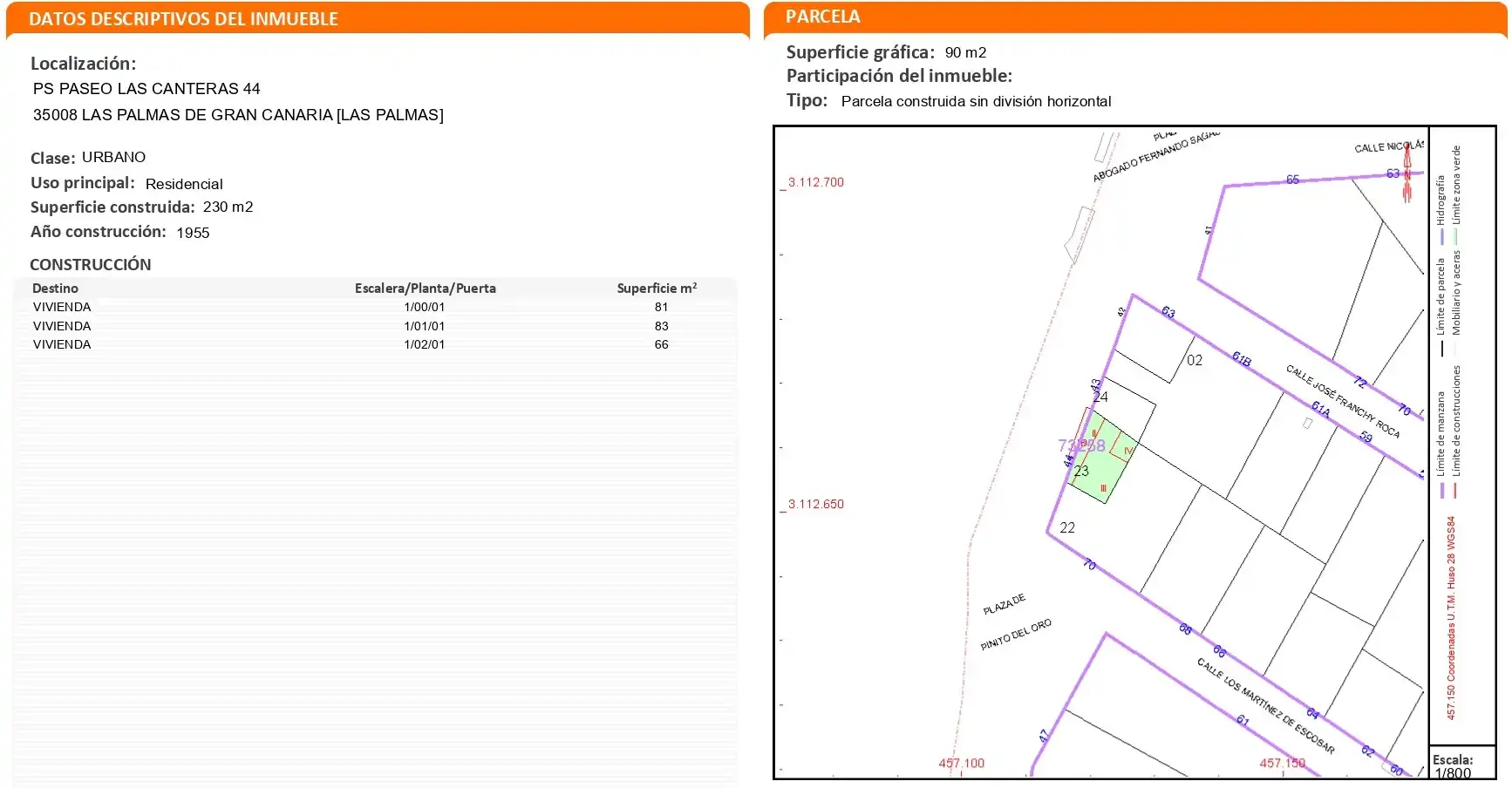The width and height of the screenshot is (1512, 788).
Task: Click the CALLE NICOLÁS label on map
Action: pyautogui.click(x=1389, y=146)
